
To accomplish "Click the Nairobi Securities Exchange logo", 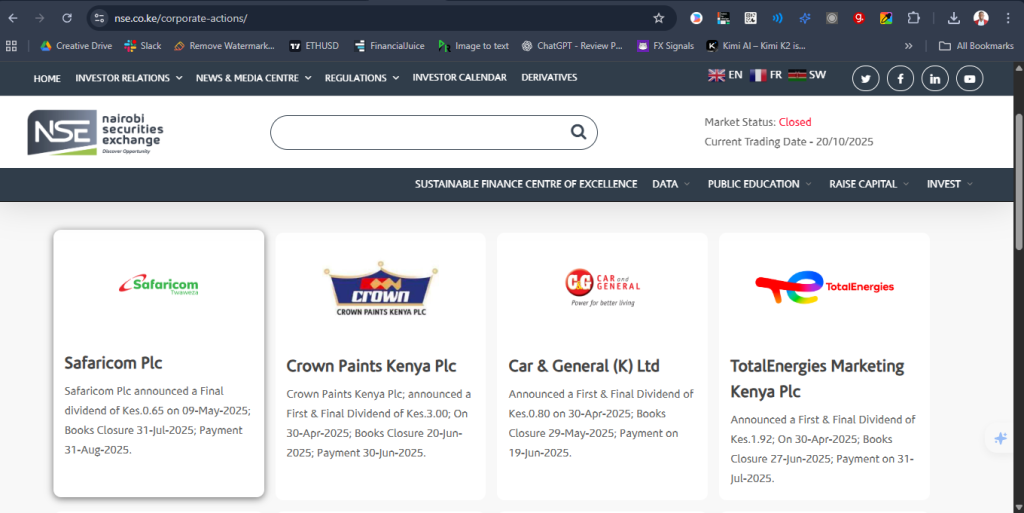I will pos(95,133).
